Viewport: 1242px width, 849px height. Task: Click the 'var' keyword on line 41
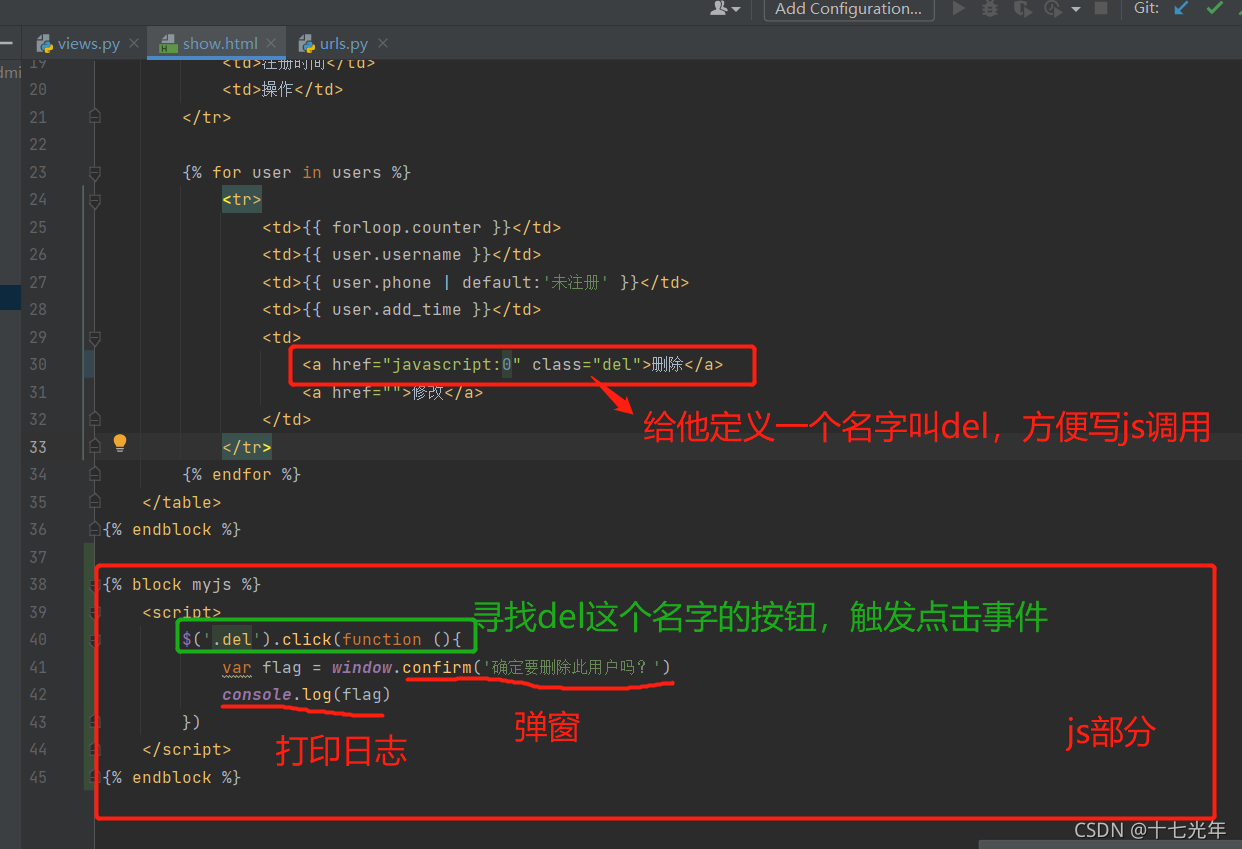coord(237,667)
